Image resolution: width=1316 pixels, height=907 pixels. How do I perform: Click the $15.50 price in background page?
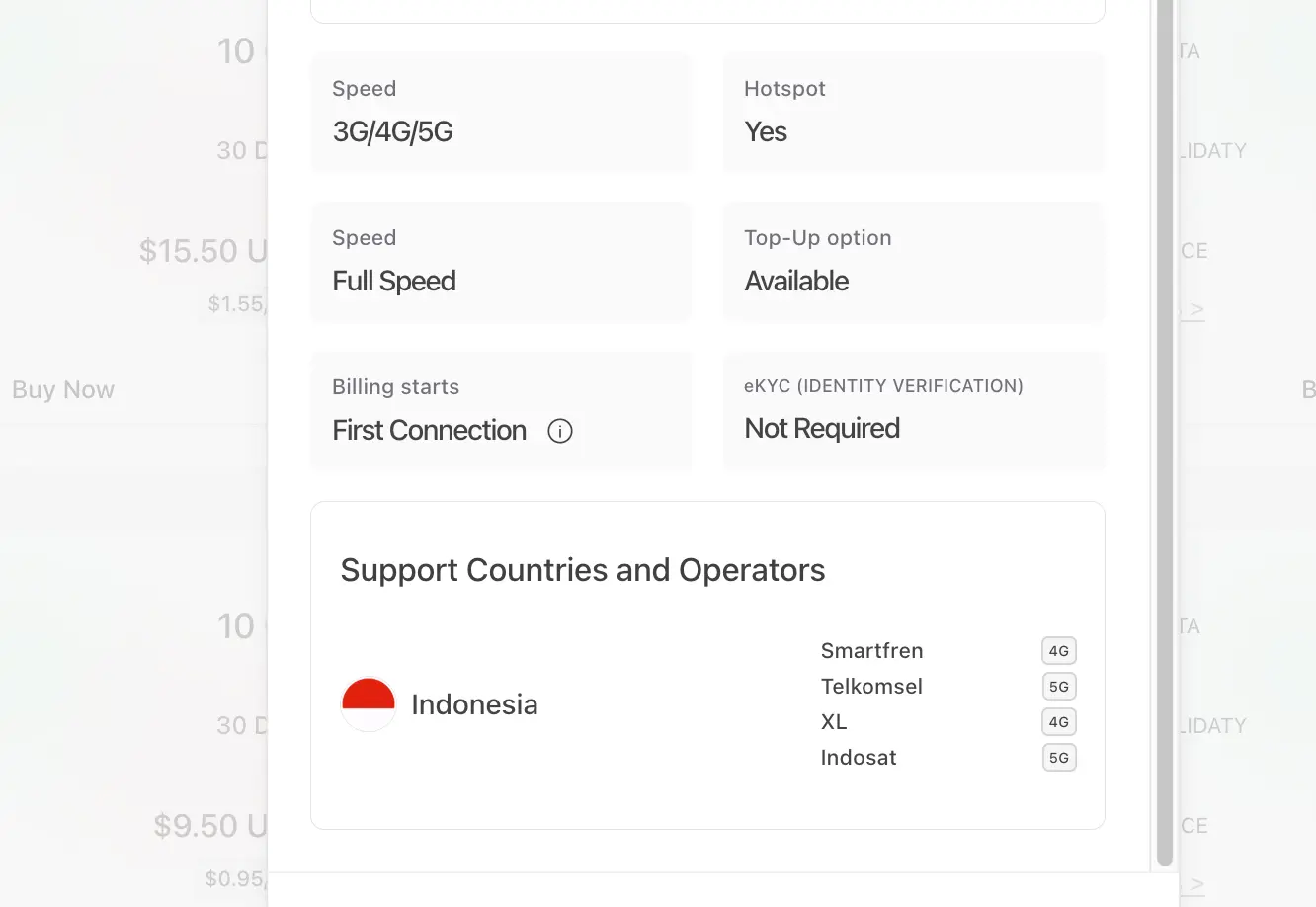point(203,251)
